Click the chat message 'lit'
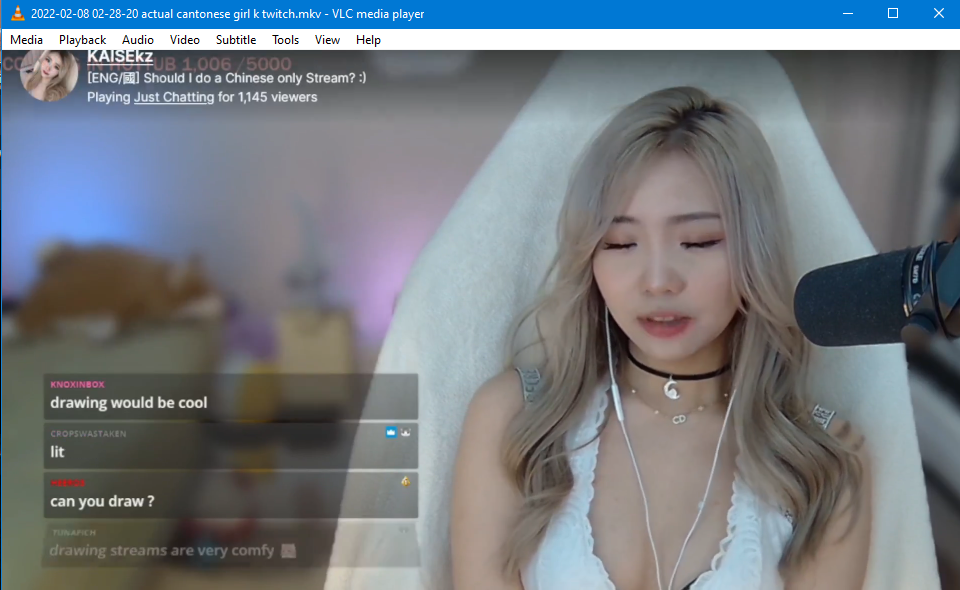Screen dimensions: 960x590 point(57,452)
